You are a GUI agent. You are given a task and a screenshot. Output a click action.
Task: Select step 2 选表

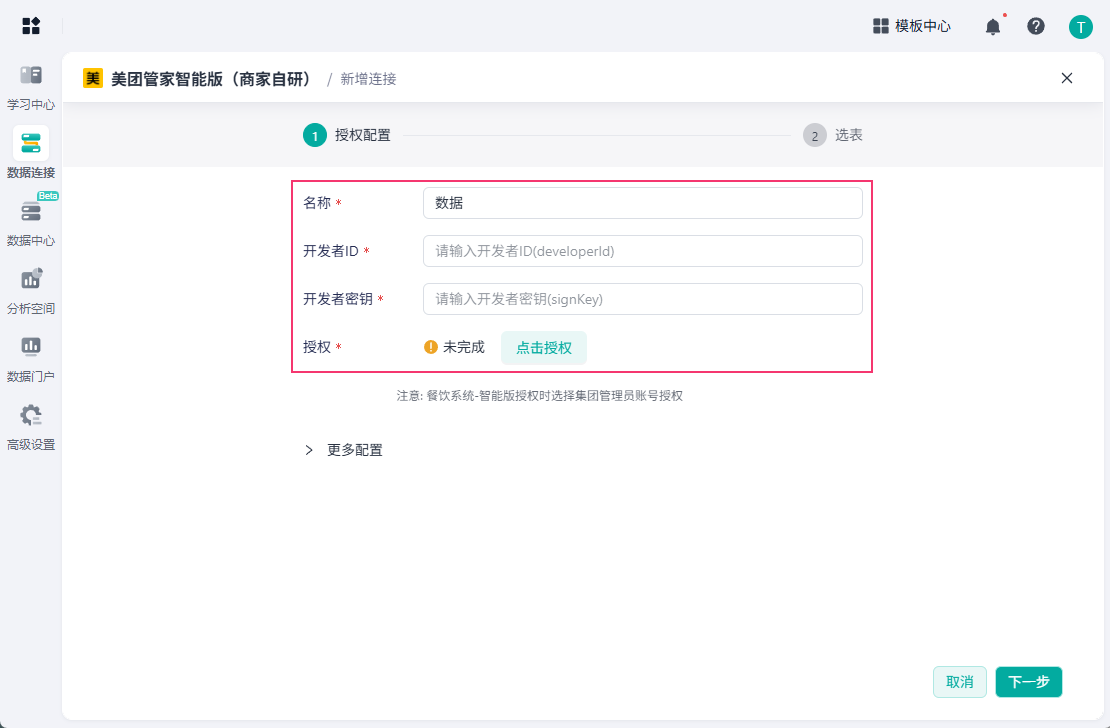tap(833, 135)
